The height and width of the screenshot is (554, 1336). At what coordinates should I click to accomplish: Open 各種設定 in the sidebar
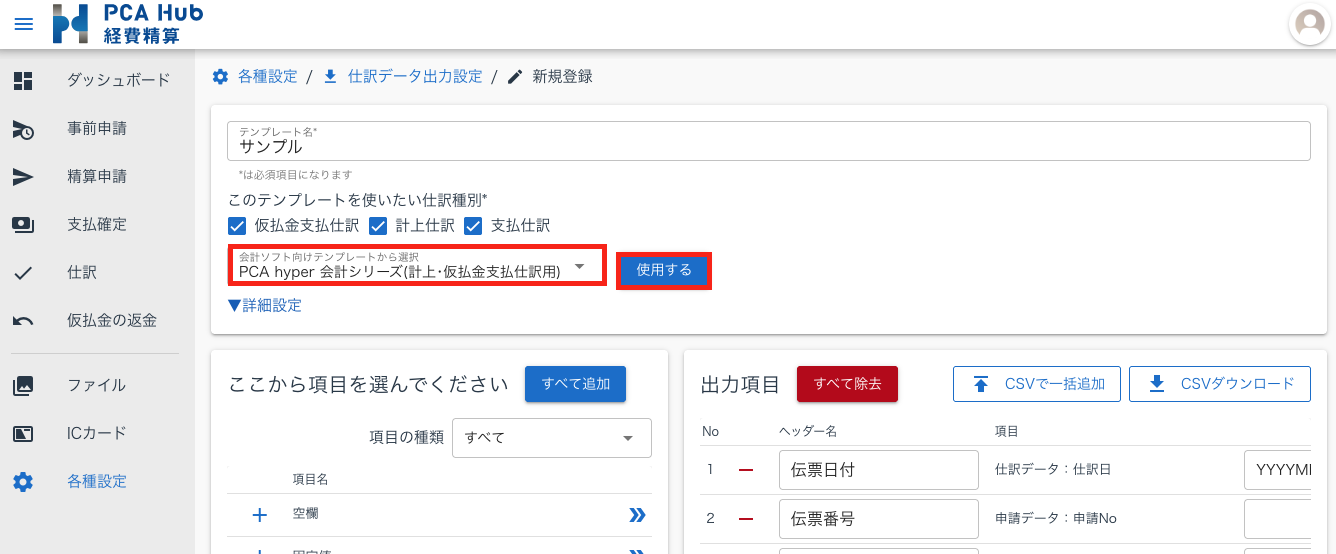(97, 482)
